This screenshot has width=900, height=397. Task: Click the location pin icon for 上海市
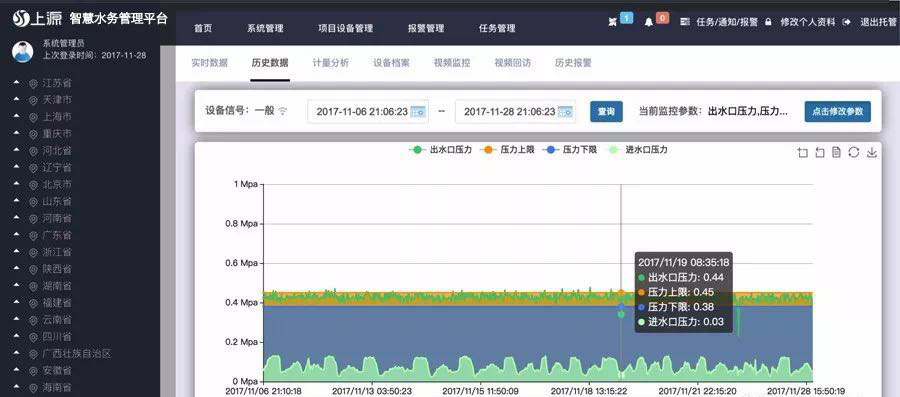point(33,117)
